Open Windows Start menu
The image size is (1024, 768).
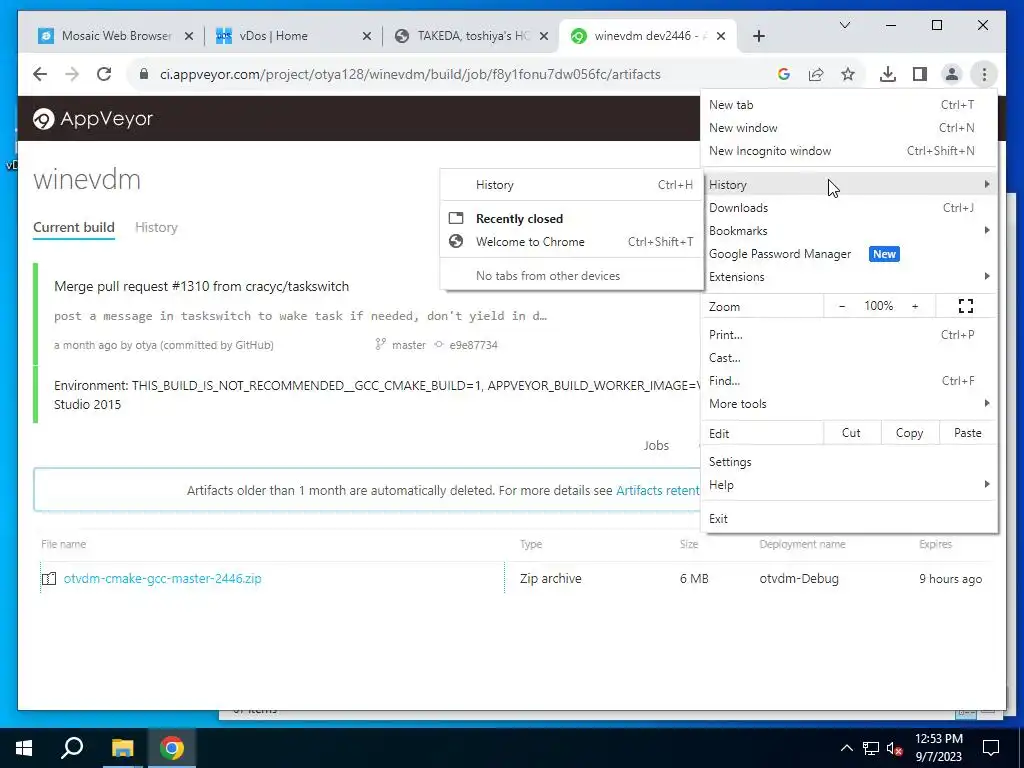click(x=24, y=748)
